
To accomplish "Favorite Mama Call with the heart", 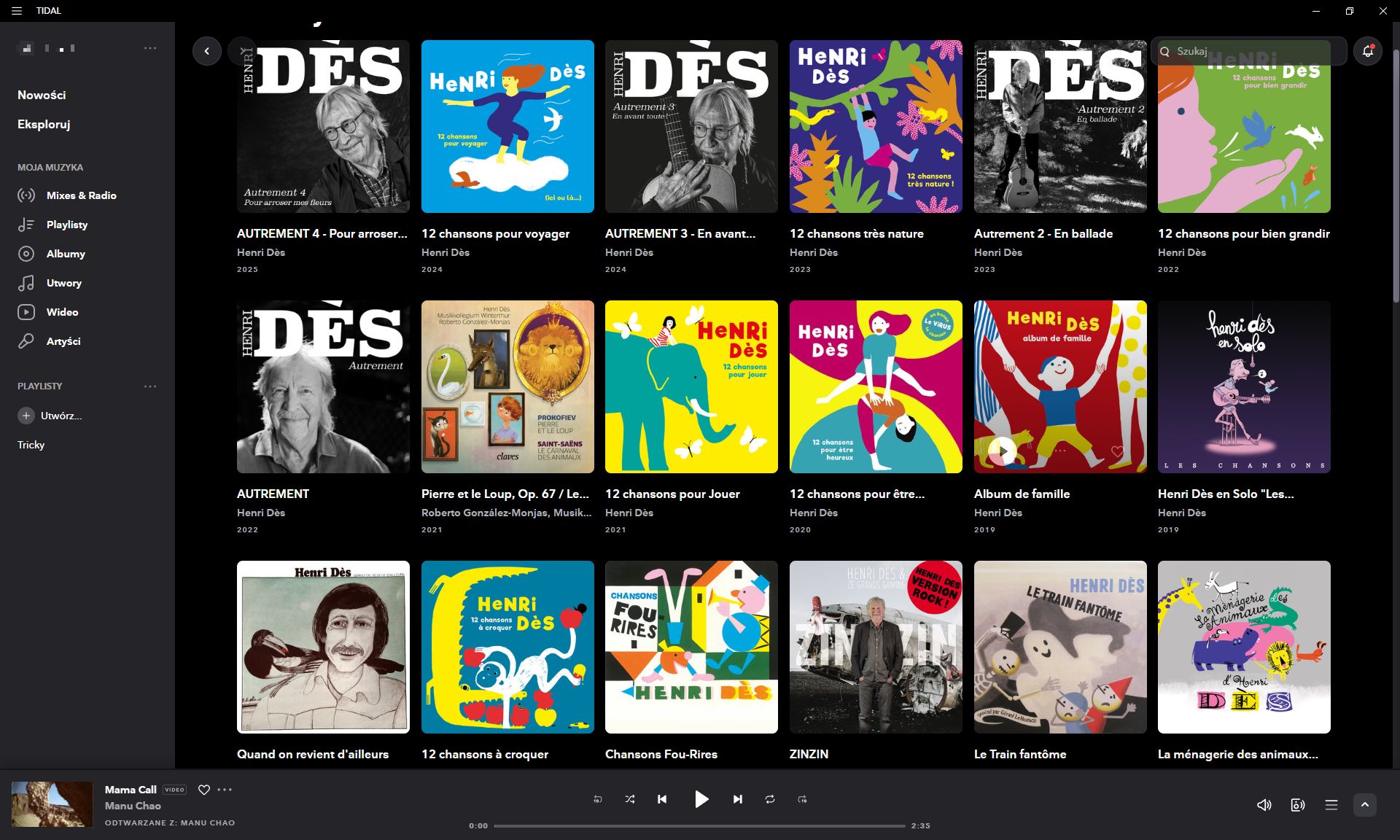I will coord(204,790).
